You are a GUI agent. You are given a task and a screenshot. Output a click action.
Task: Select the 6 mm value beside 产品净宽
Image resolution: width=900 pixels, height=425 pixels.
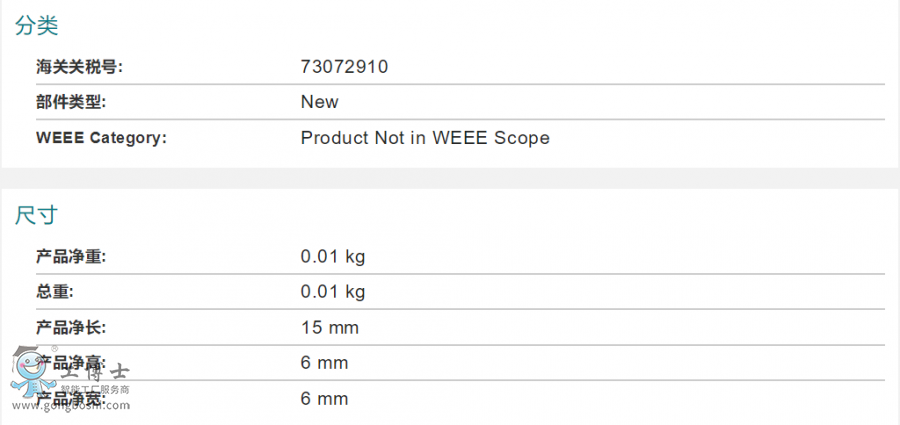325,399
